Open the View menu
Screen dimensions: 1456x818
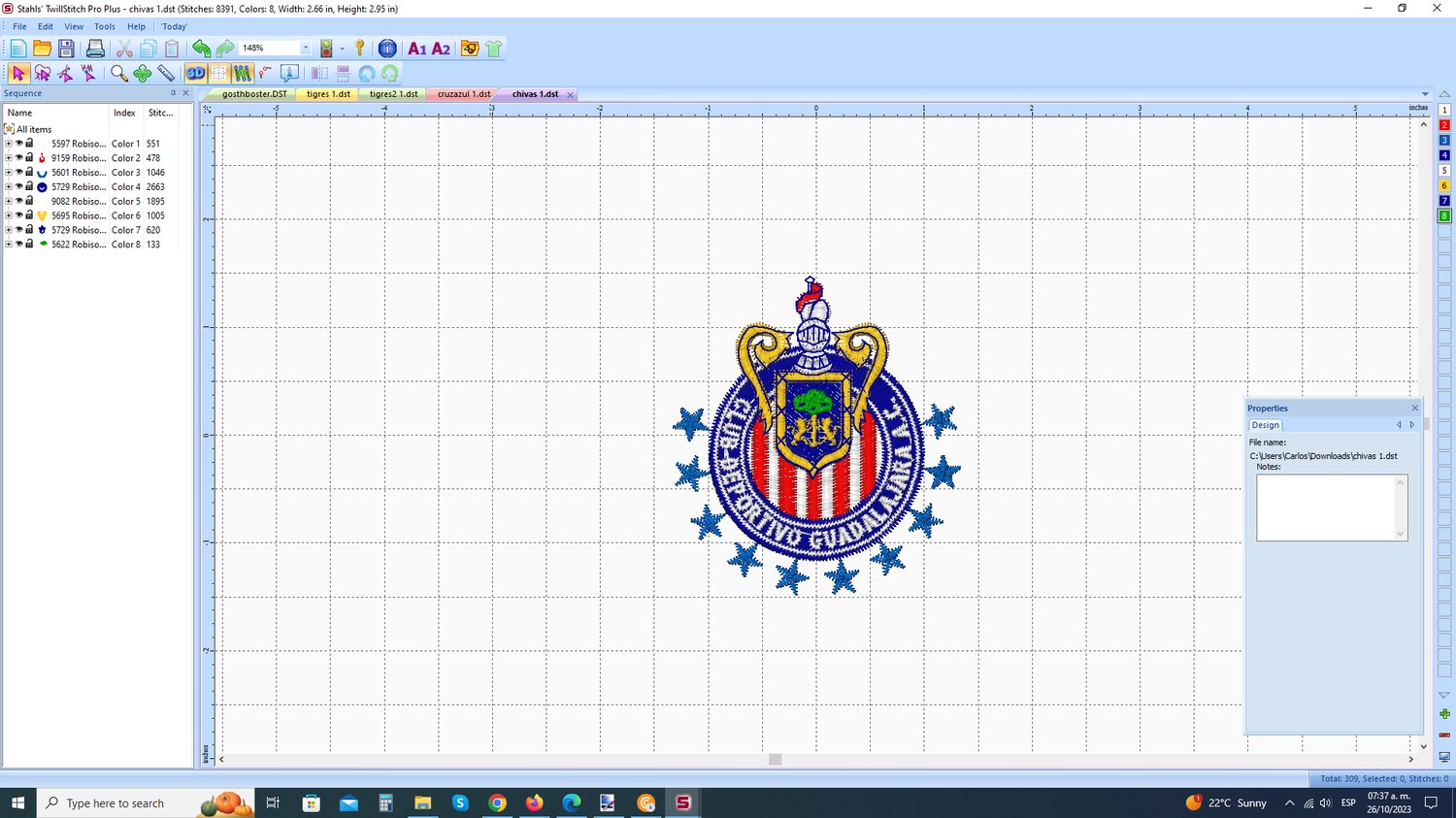(x=74, y=26)
